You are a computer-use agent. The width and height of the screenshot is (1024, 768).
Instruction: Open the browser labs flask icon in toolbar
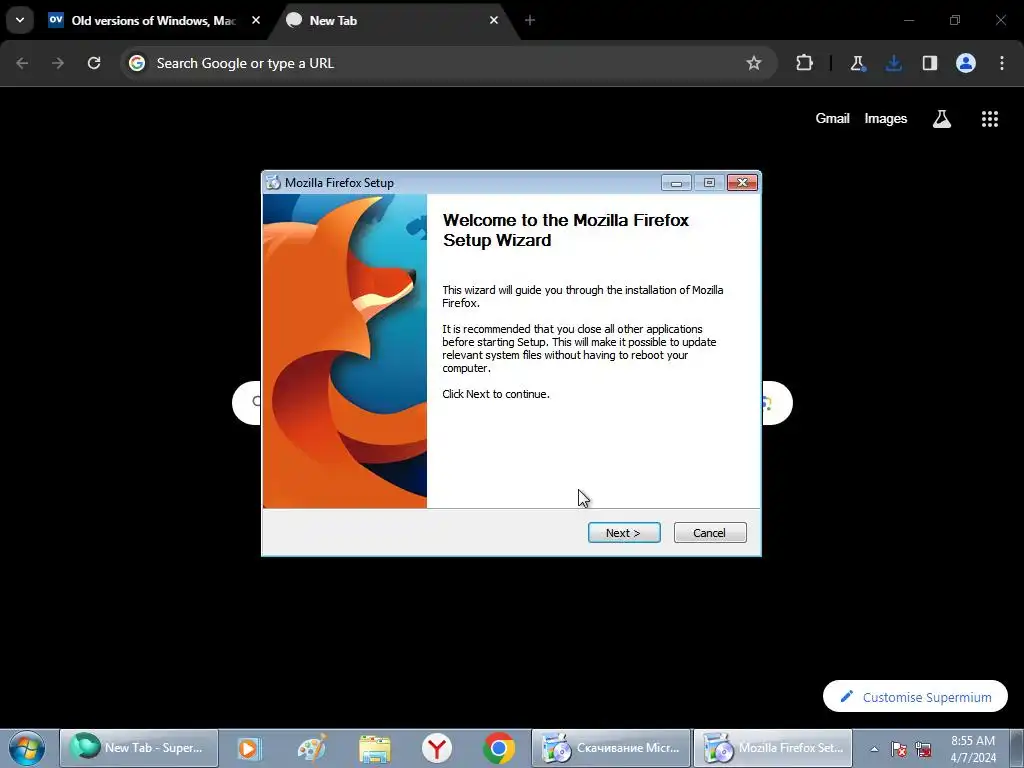[857, 63]
